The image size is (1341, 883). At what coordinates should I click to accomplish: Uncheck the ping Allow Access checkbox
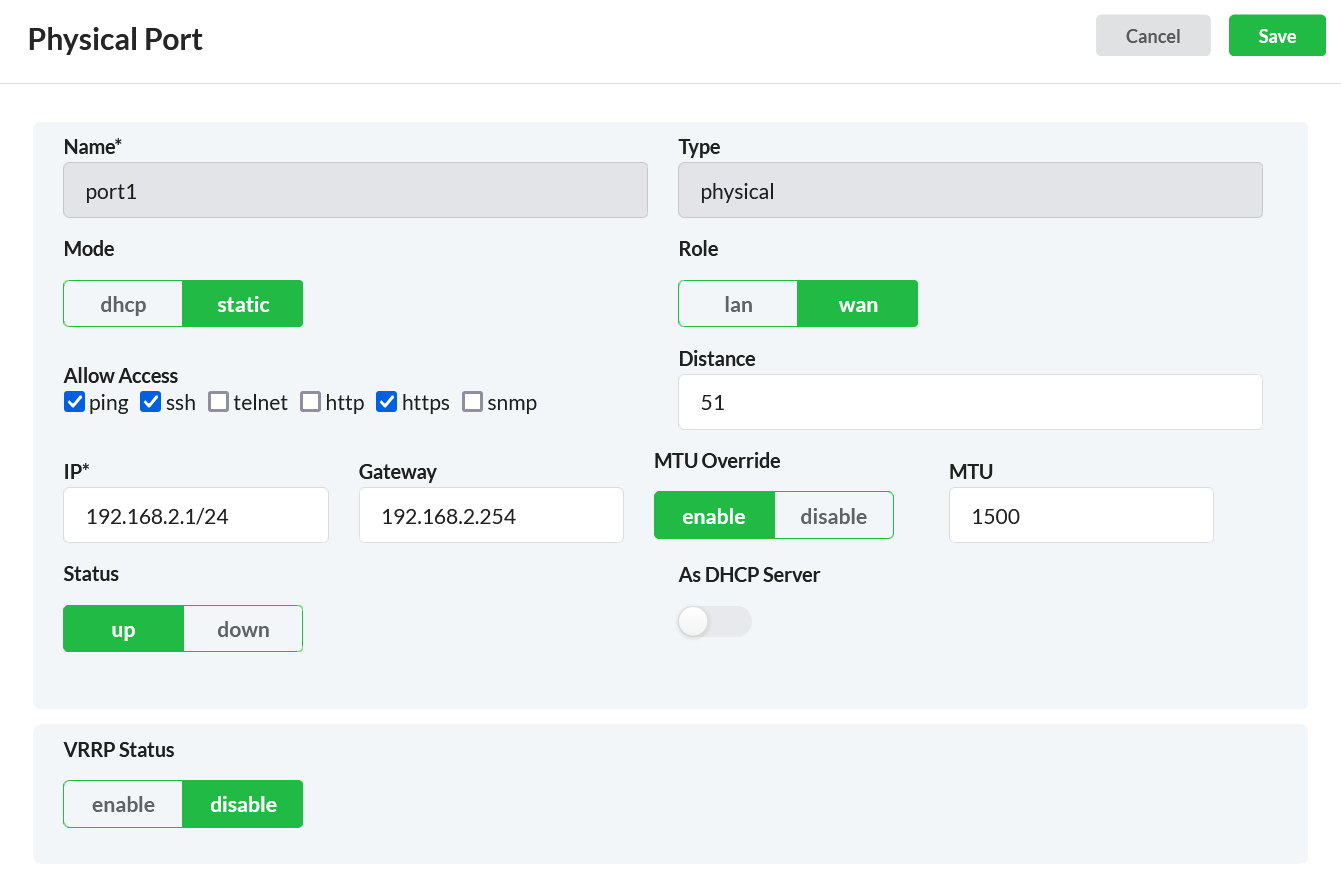[75, 402]
